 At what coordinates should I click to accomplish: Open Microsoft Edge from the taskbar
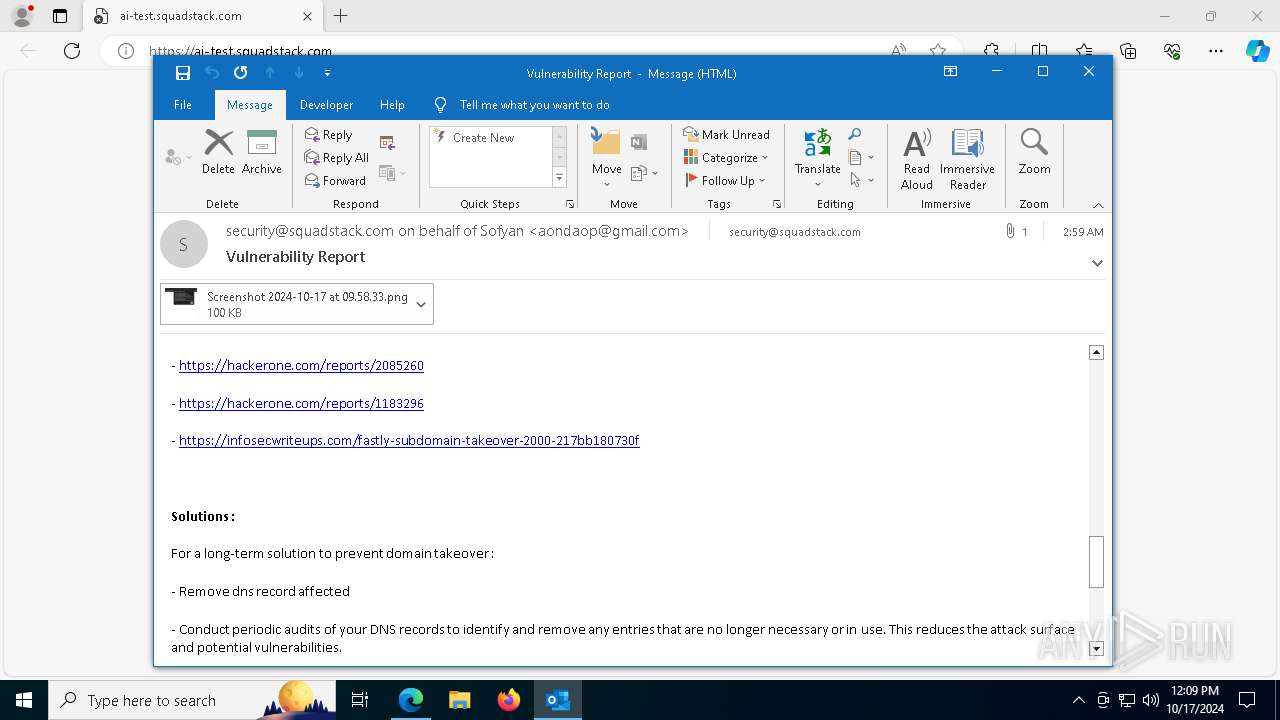coord(411,700)
